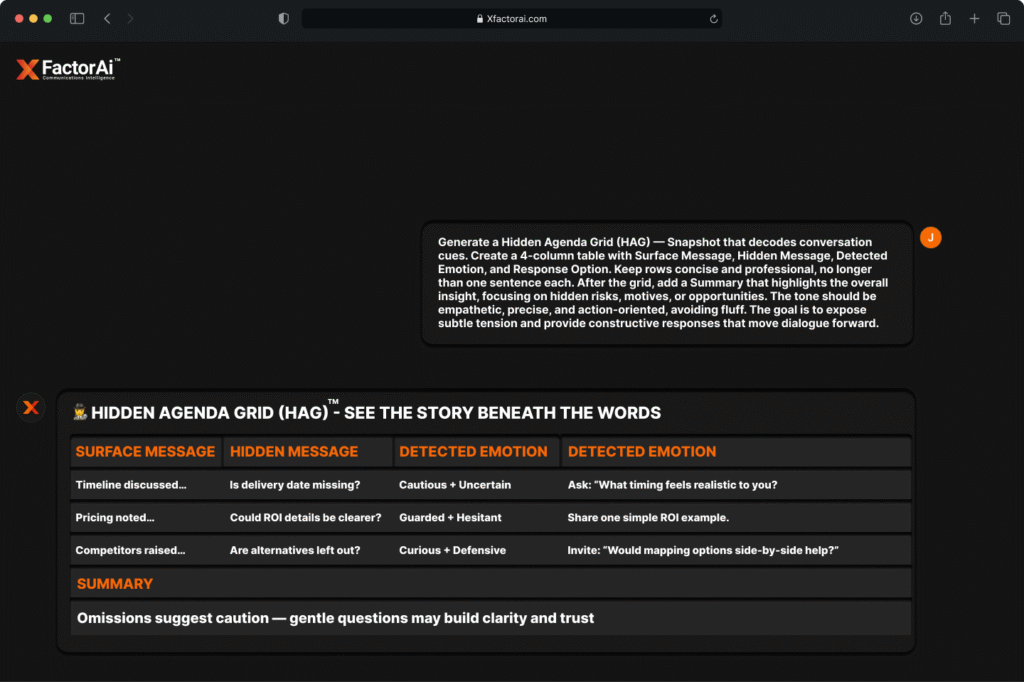1024x682 pixels.
Task: Click the Summary section heading
Action: (x=115, y=584)
